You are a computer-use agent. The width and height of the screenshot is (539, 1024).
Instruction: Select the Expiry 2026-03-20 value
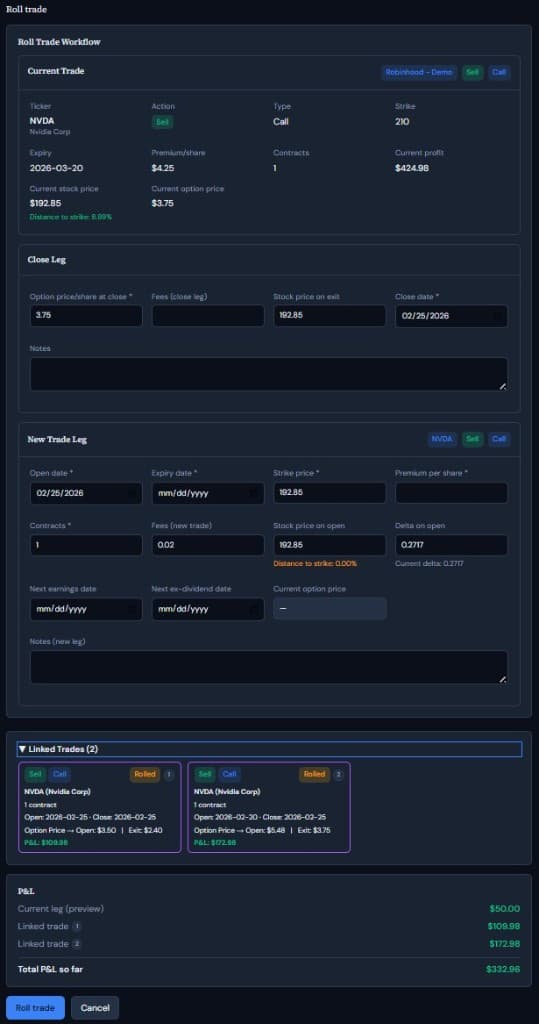click(56, 168)
